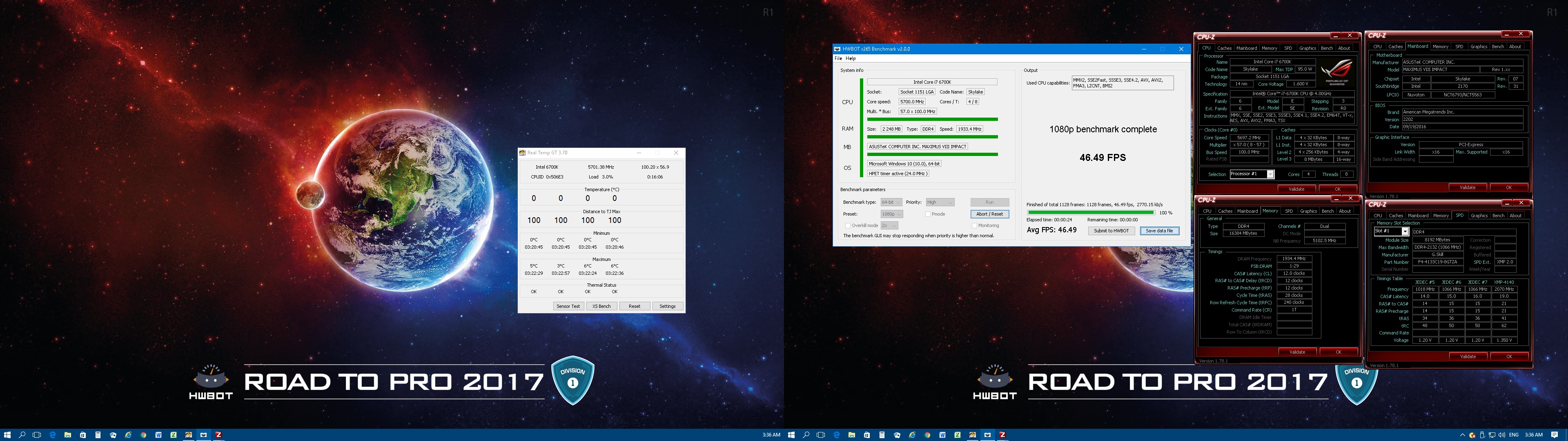
Task: Open Task View on the left monitor taskbar
Action: click(36, 435)
